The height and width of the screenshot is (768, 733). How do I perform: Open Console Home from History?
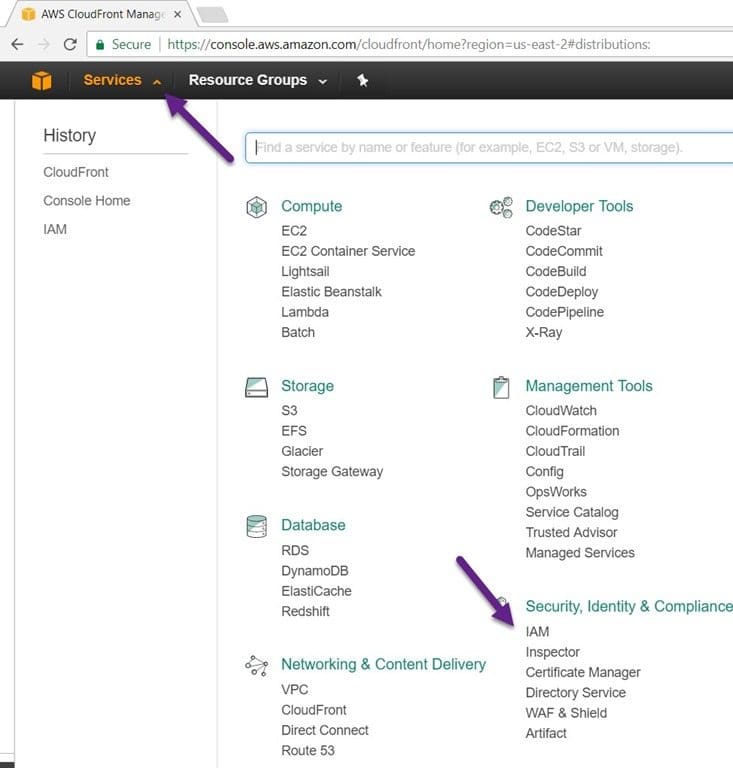[87, 201]
